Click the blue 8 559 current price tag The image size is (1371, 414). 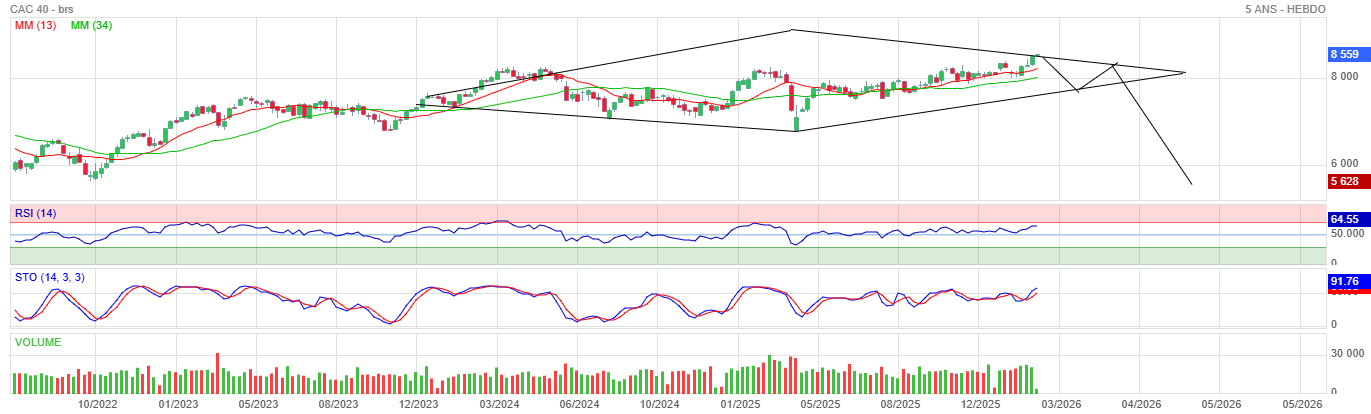[x=1344, y=54]
